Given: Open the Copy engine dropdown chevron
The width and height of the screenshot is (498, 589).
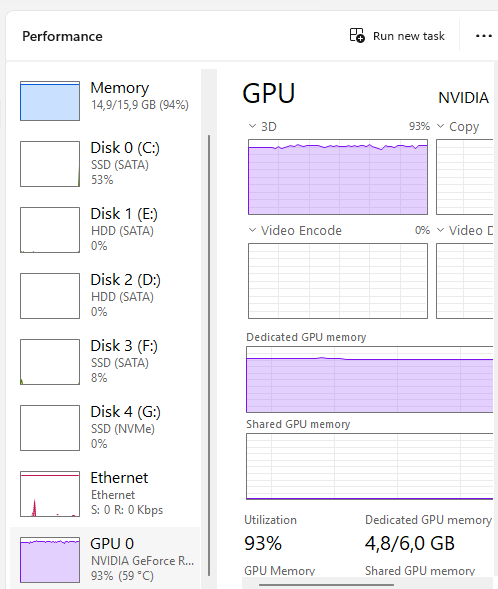Looking at the screenshot, I should pyautogui.click(x=441, y=126).
